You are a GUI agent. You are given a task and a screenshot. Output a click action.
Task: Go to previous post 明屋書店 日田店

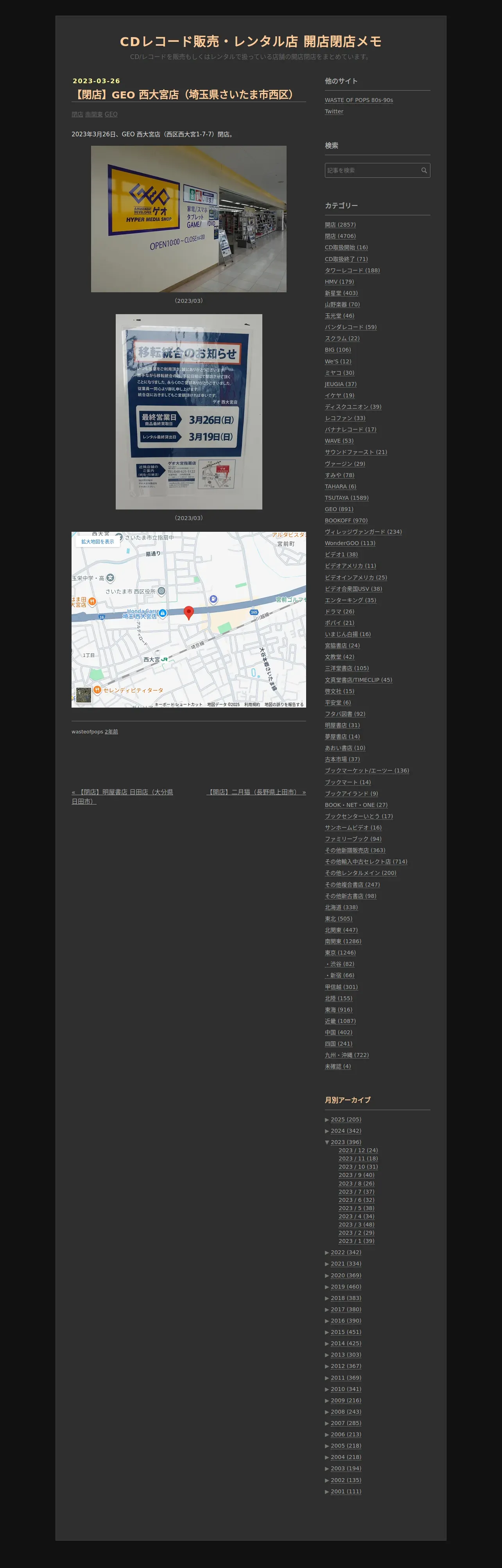point(122,797)
